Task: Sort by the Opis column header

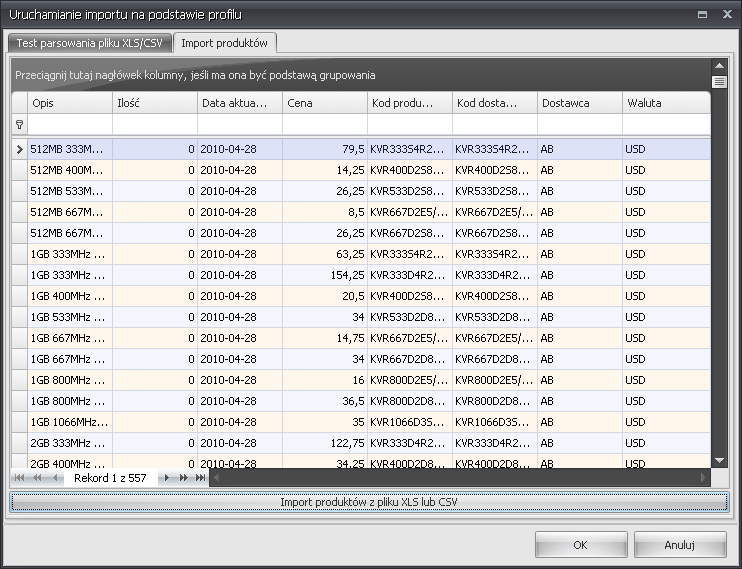Action: pos(70,103)
